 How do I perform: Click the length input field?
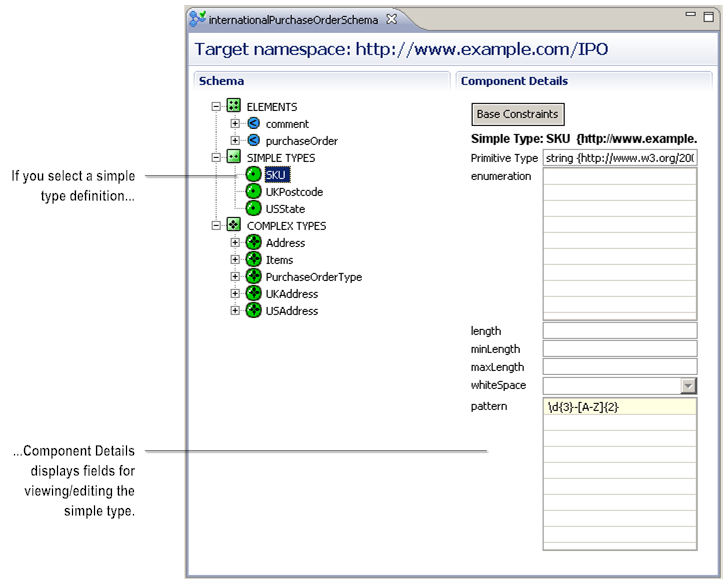(x=619, y=331)
